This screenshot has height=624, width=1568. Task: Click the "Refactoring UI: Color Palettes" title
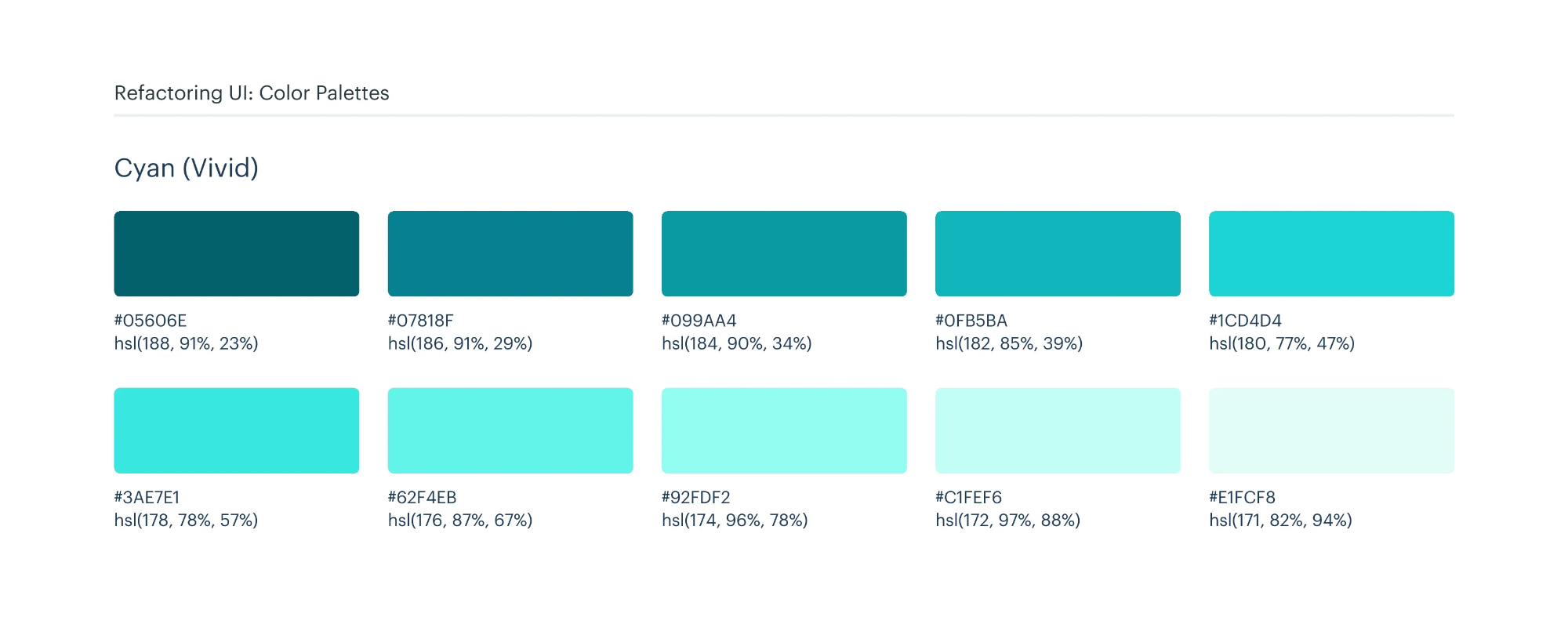click(252, 93)
